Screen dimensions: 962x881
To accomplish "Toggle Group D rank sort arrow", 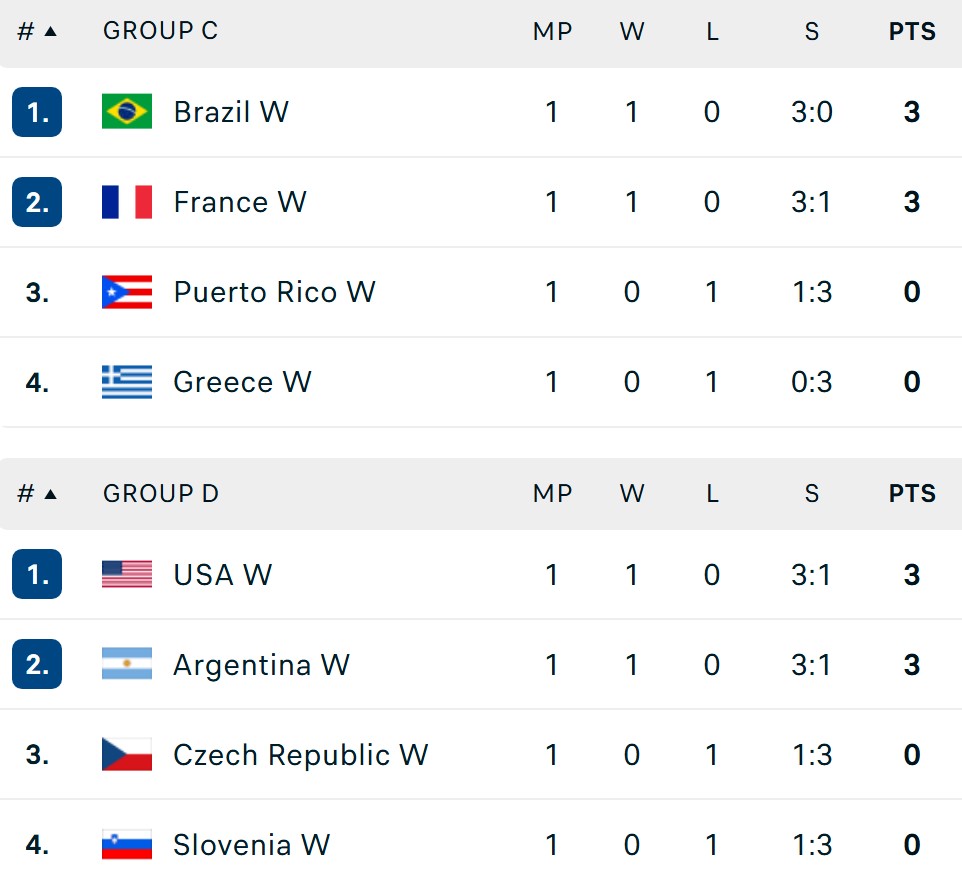I will (x=51, y=494).
